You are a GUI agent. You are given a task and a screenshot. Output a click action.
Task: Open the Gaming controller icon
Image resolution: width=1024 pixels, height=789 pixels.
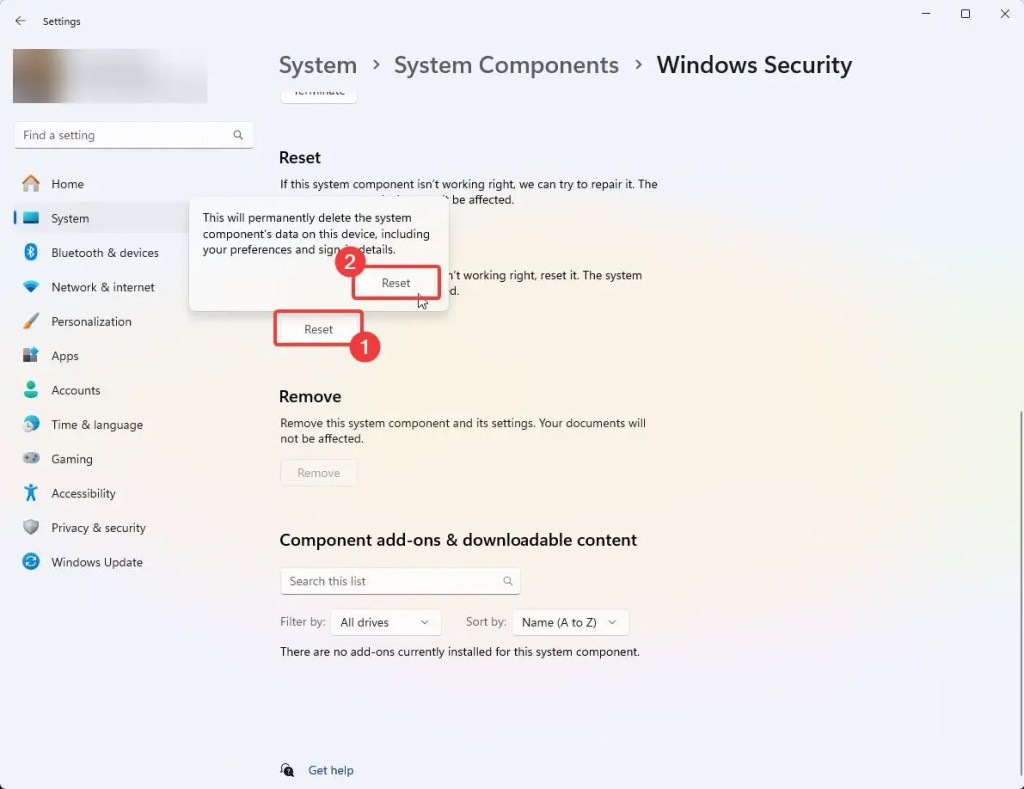click(x=31, y=459)
